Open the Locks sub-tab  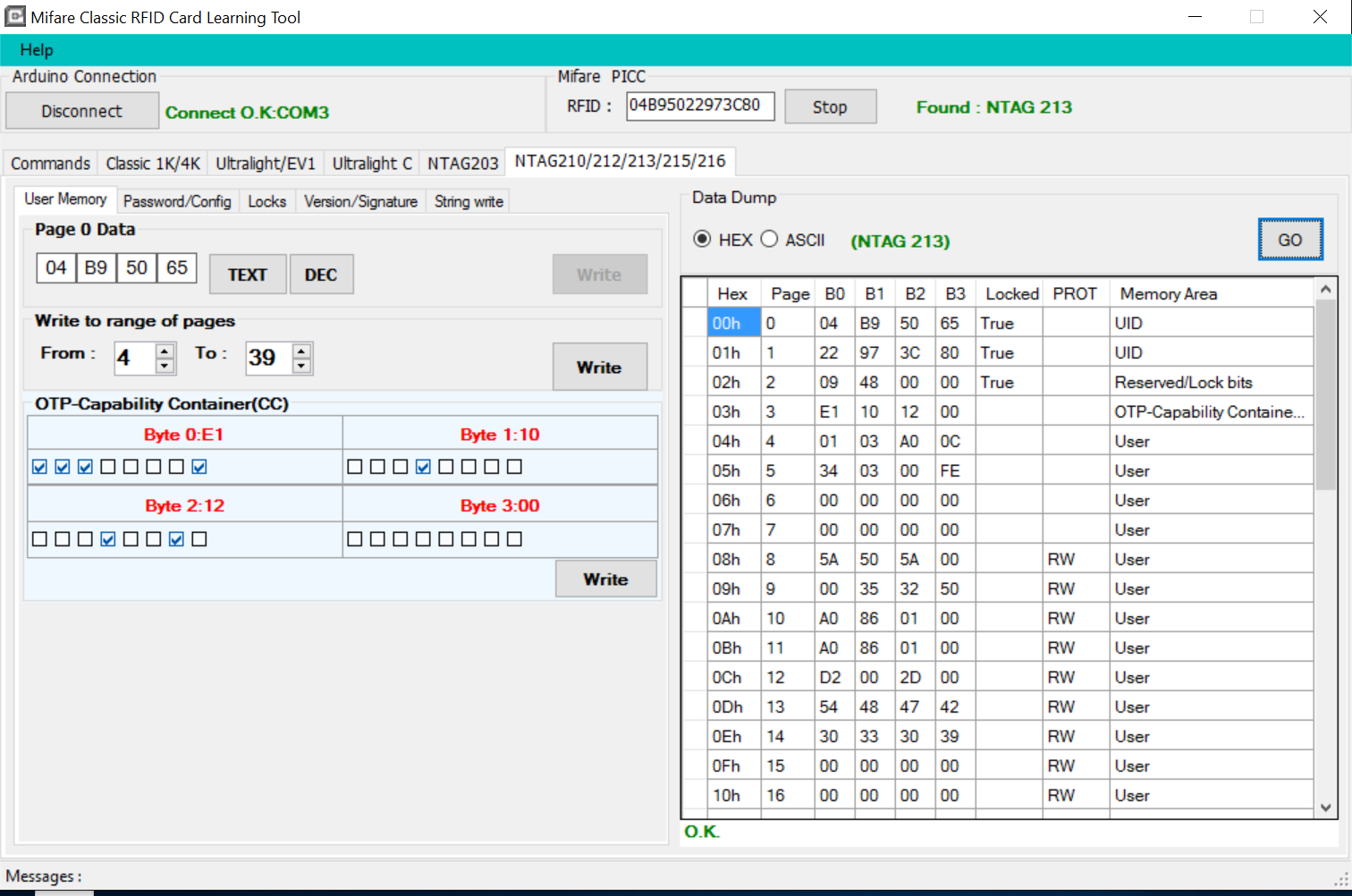tap(267, 201)
